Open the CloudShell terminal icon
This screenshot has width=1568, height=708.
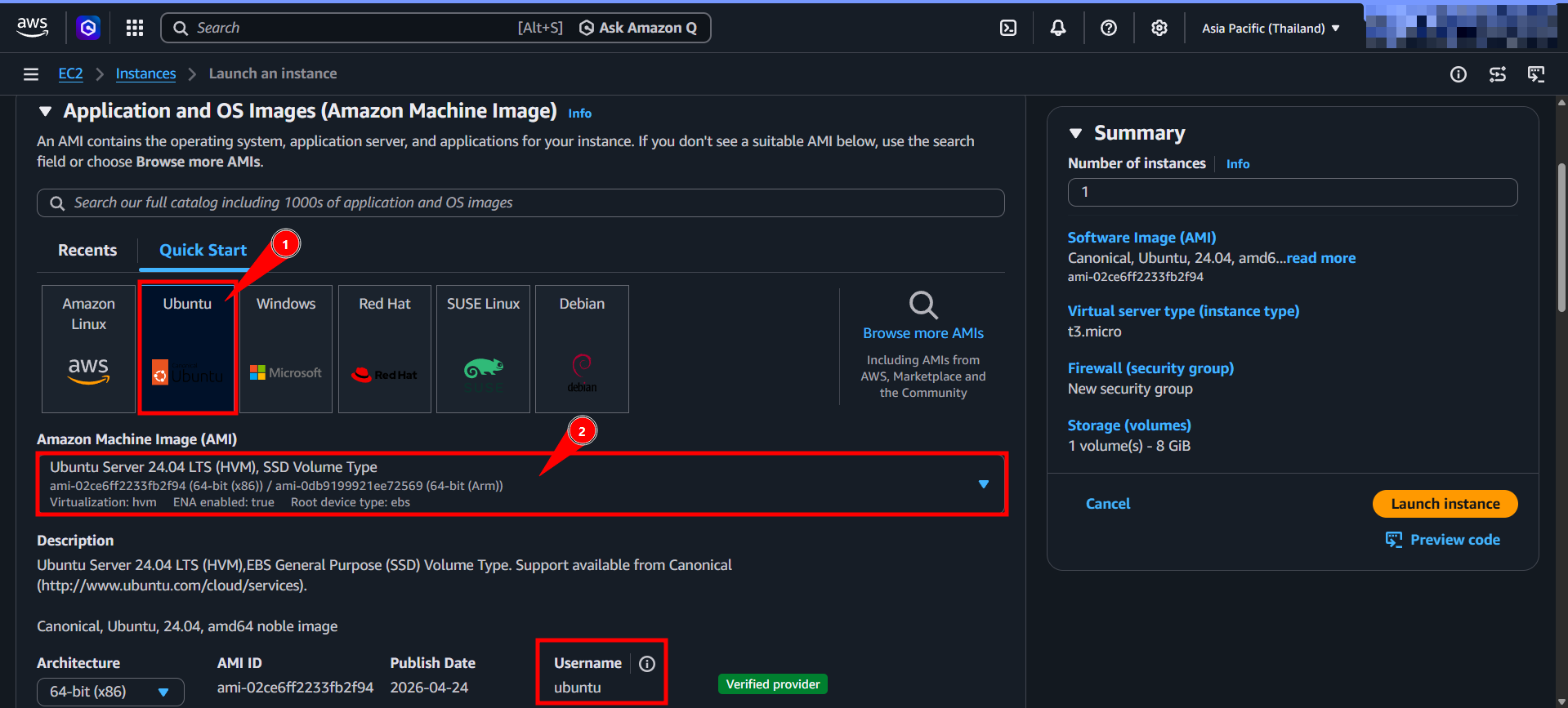click(x=1008, y=28)
